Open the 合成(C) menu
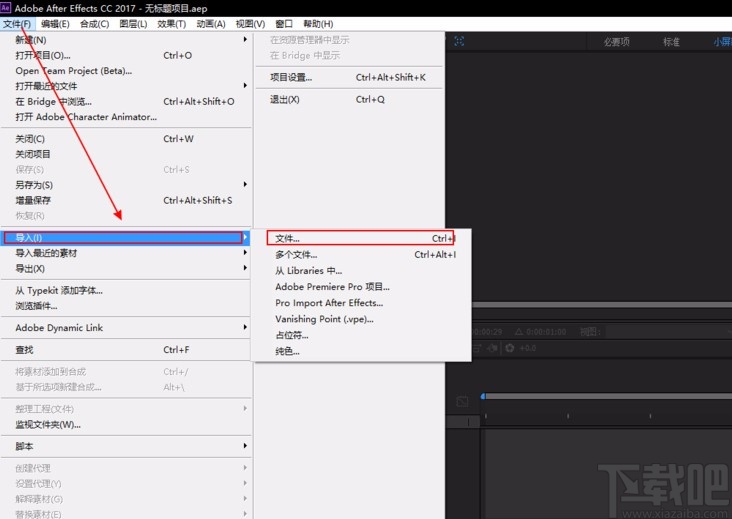732x519 pixels. point(94,24)
